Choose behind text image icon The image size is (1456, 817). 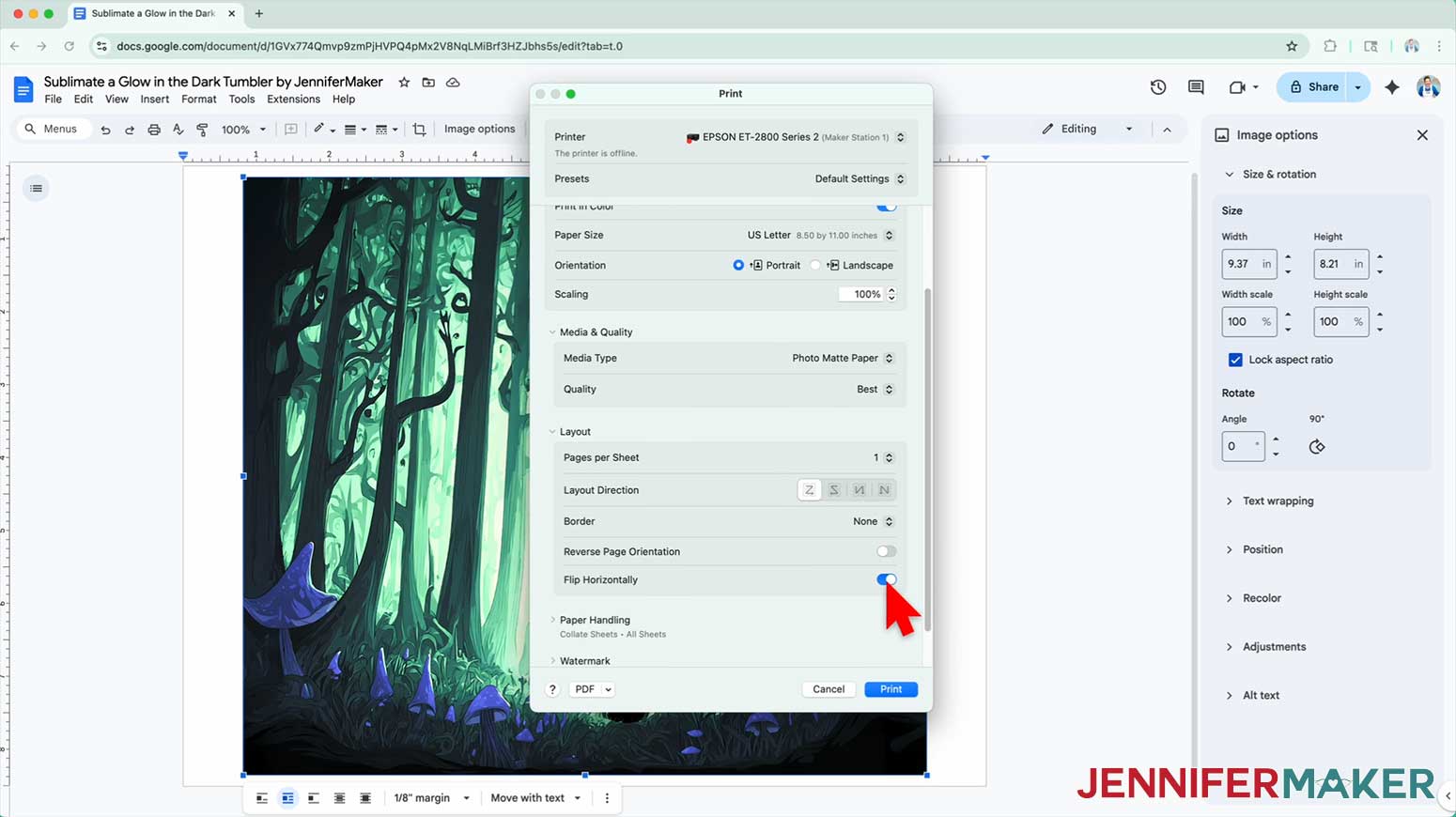[340, 798]
